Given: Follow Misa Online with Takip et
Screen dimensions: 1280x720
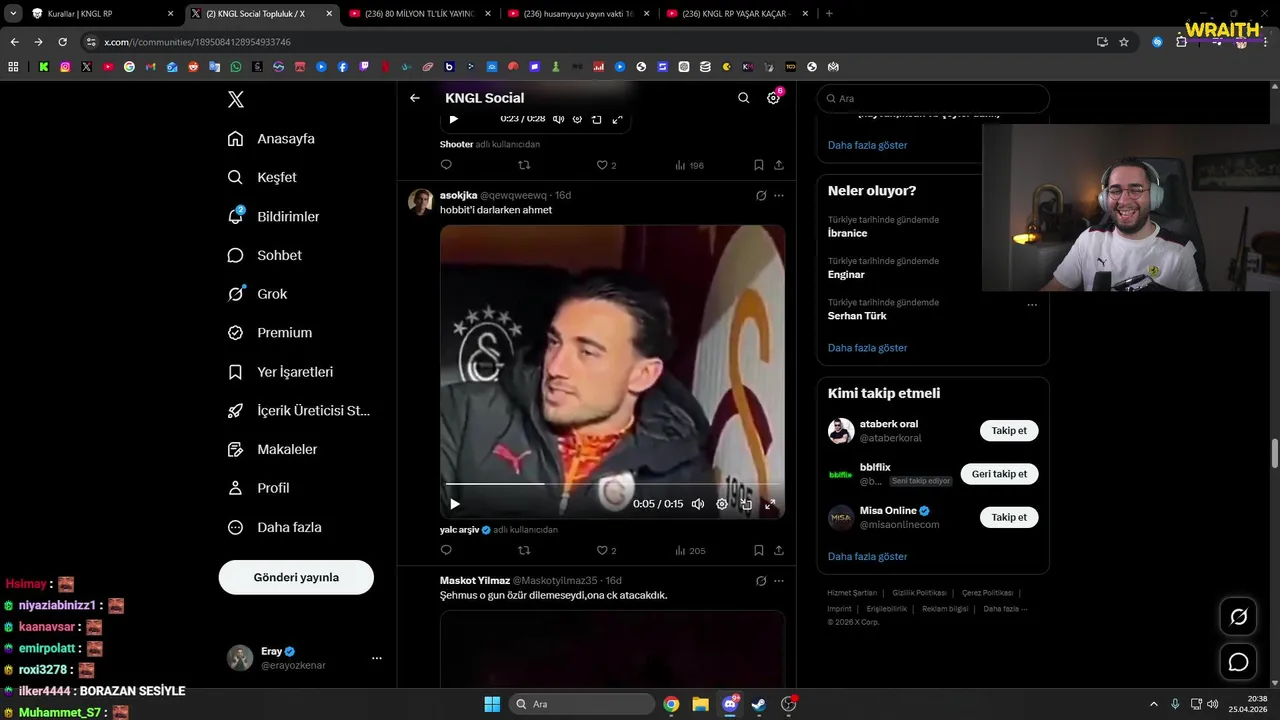Looking at the screenshot, I should click(x=1009, y=517).
